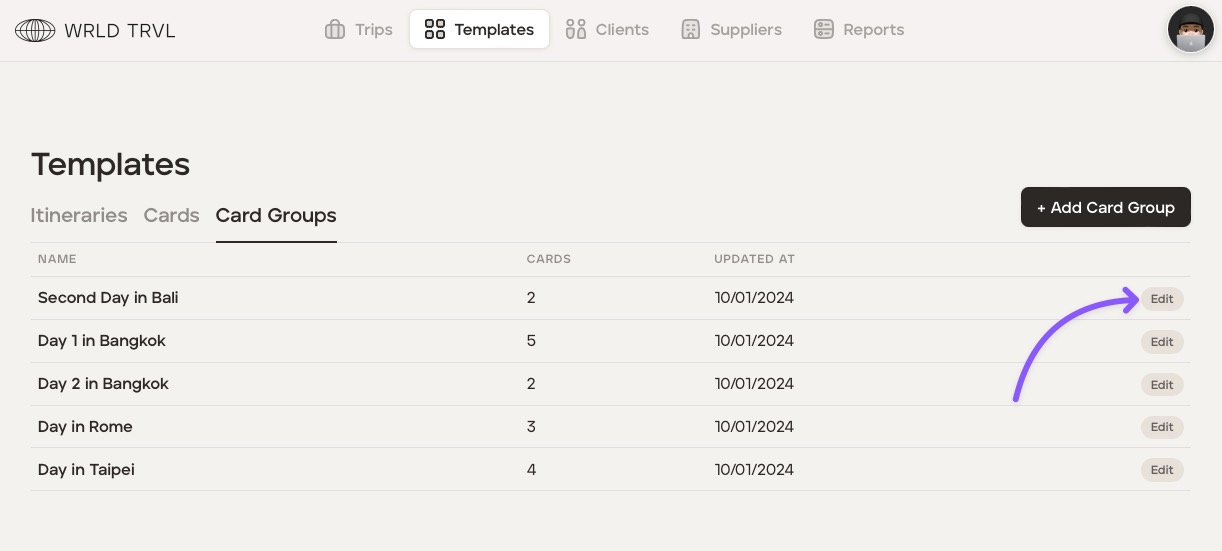Edit the Day in Rome group
Viewport: 1222px width, 551px height.
pos(1161,427)
